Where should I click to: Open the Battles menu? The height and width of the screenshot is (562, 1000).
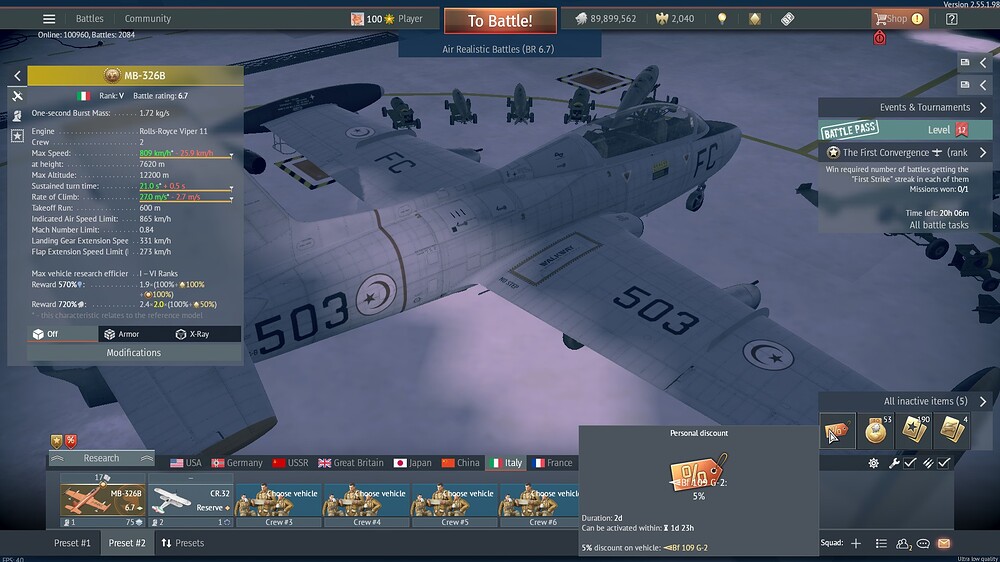coord(89,18)
